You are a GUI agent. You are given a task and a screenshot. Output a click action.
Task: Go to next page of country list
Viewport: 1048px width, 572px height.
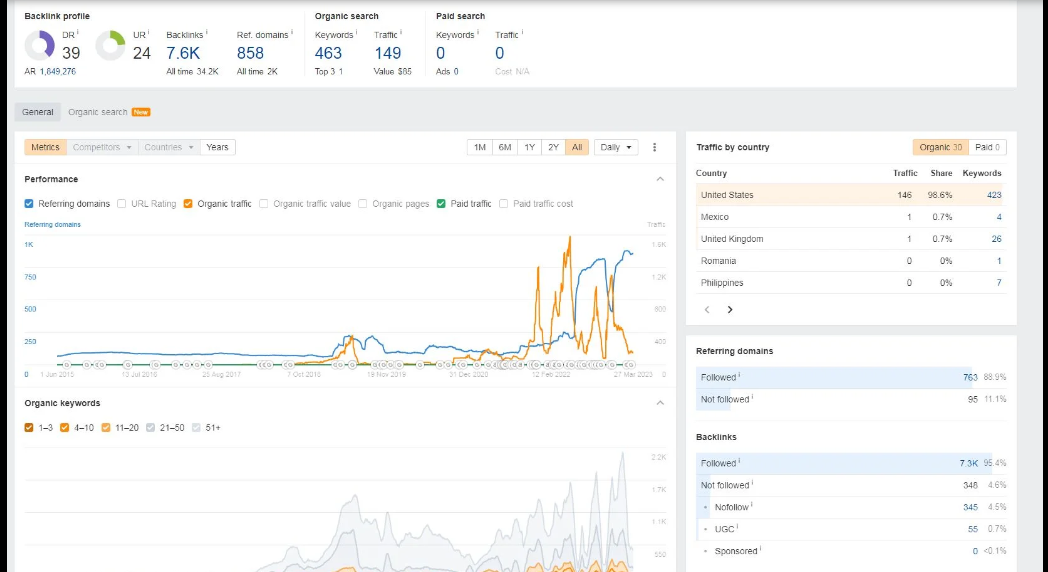click(730, 310)
